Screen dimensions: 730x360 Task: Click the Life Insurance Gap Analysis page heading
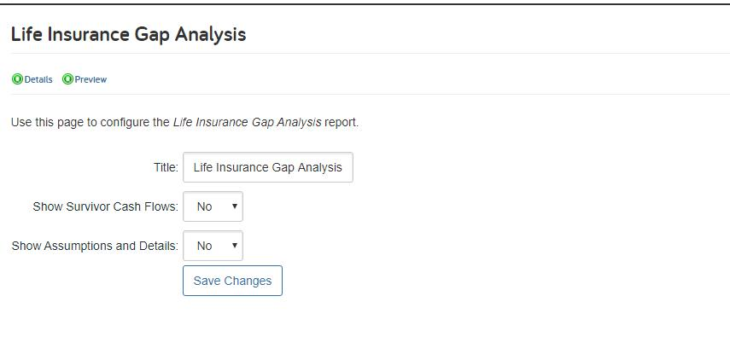pyautogui.click(x=128, y=35)
